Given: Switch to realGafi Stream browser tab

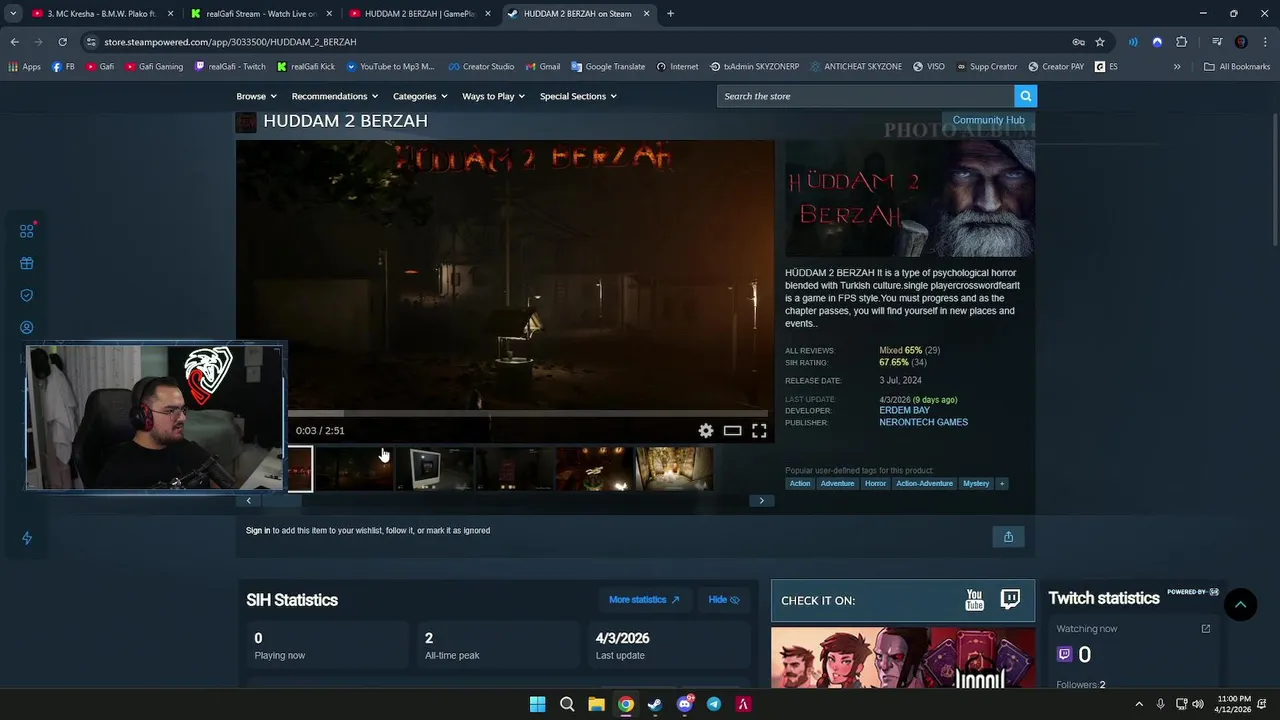Looking at the screenshot, I should tap(261, 14).
